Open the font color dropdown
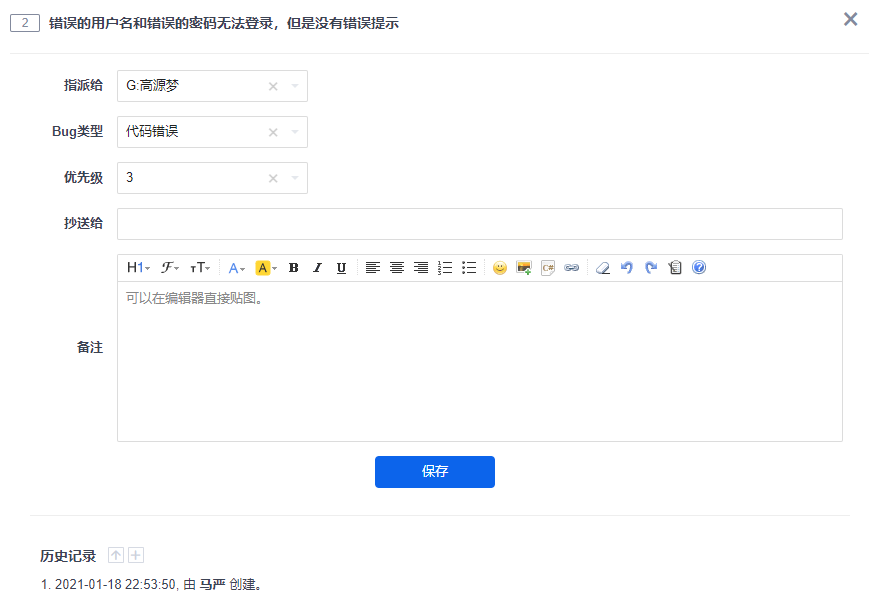 [x=236, y=267]
